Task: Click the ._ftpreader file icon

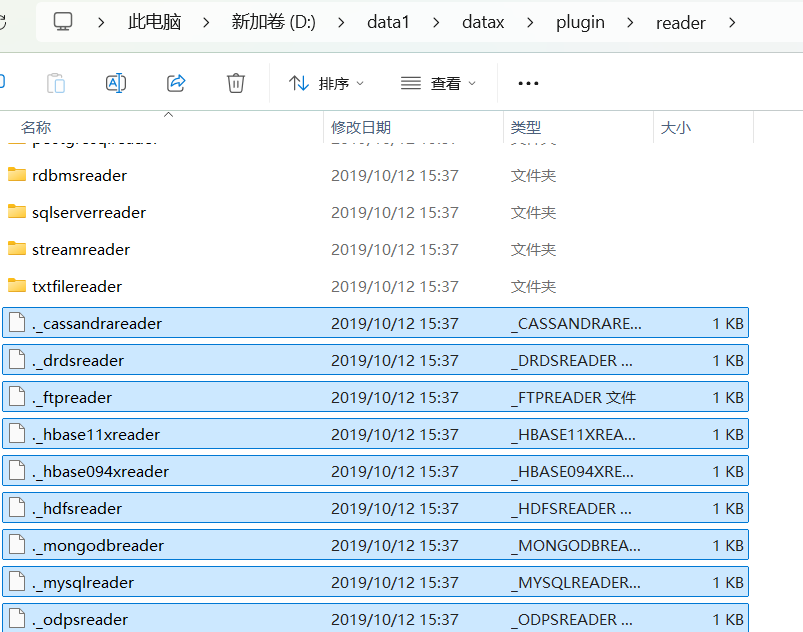Action: point(17,396)
